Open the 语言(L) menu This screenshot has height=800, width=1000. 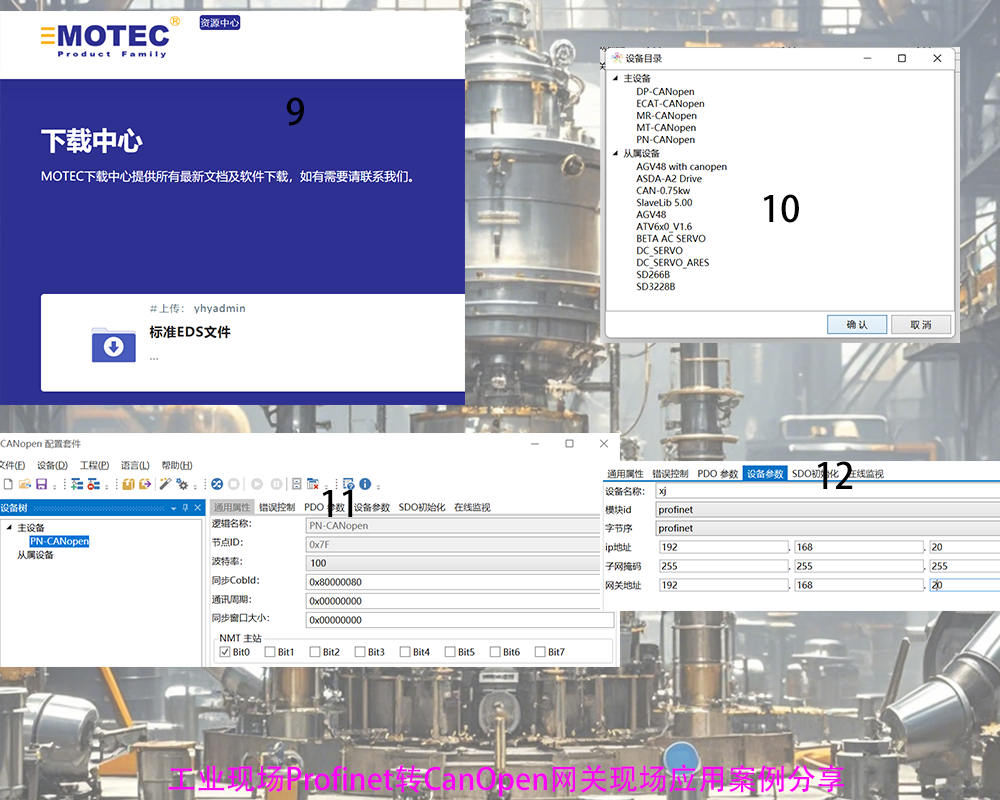click(x=135, y=466)
